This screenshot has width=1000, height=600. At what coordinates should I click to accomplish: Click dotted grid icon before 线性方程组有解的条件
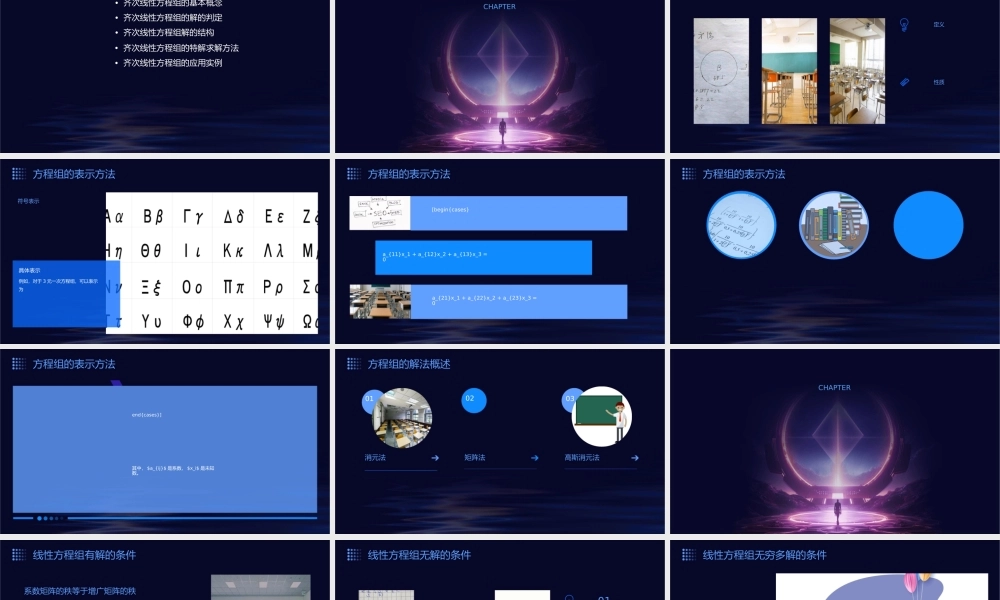click(18, 555)
